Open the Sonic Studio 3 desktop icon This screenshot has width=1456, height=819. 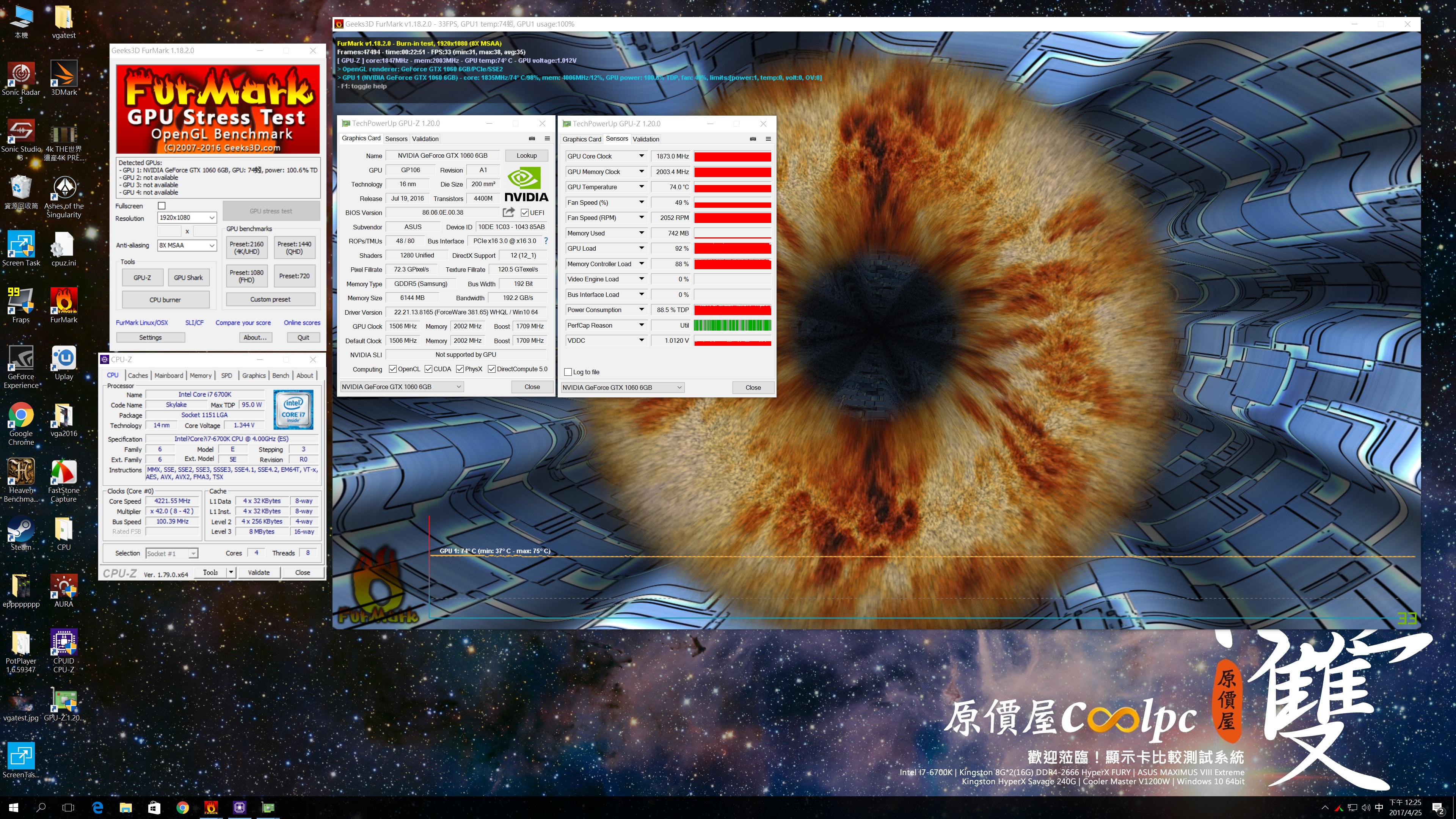point(21,139)
